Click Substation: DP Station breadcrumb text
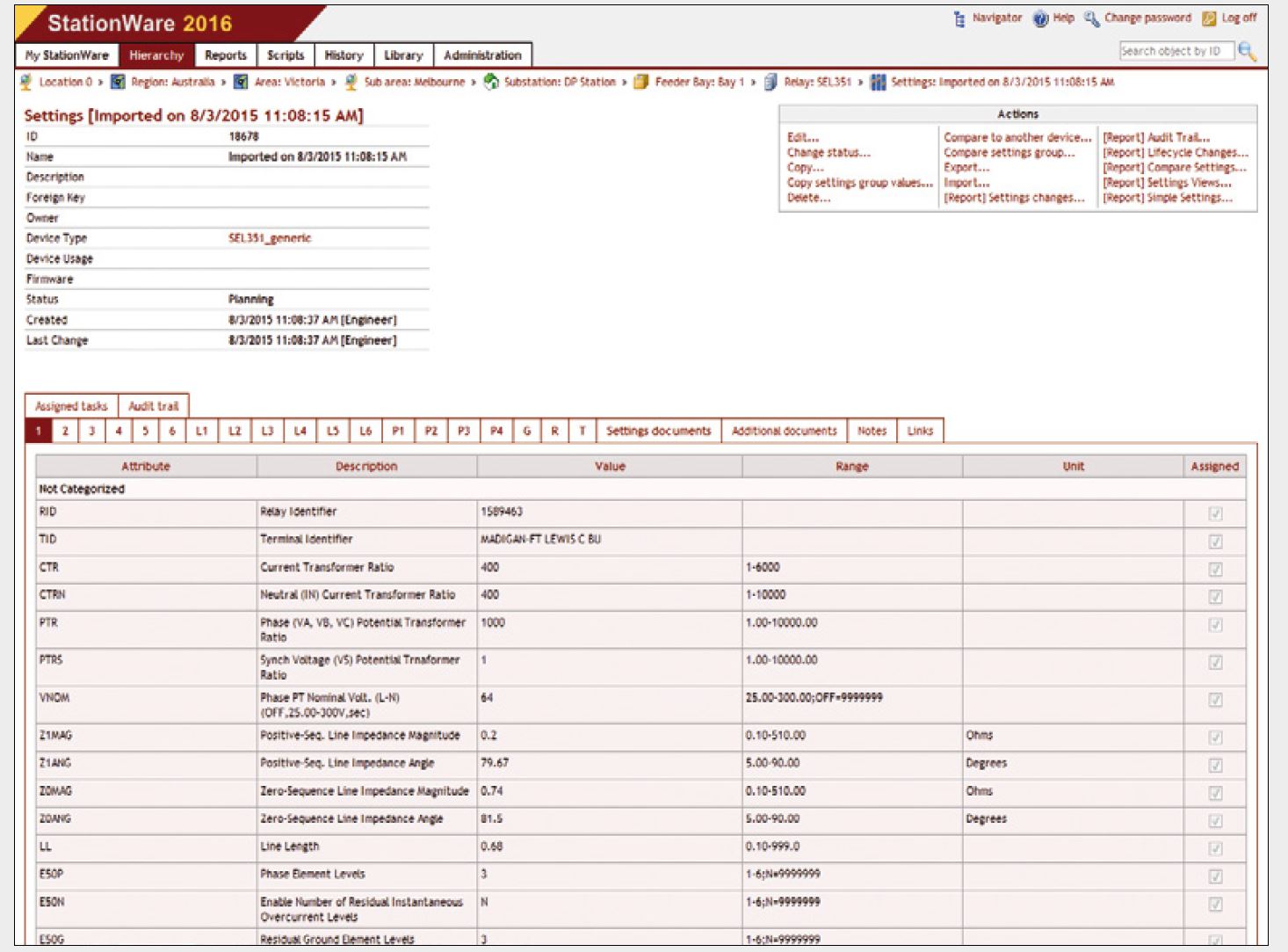1288x952 pixels. click(560, 82)
